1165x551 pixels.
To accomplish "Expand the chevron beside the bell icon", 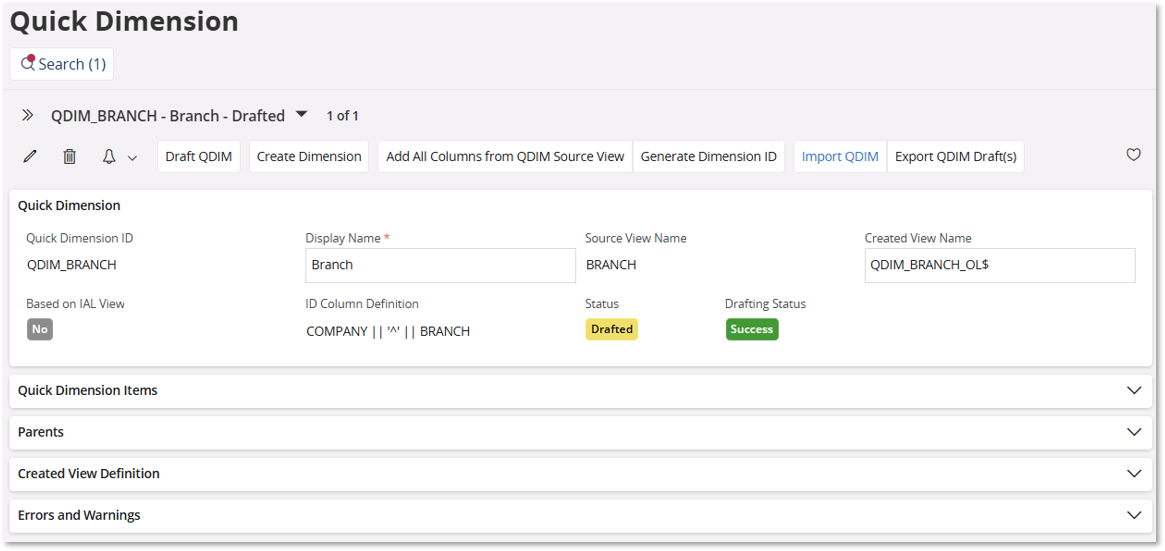I will click(x=132, y=157).
